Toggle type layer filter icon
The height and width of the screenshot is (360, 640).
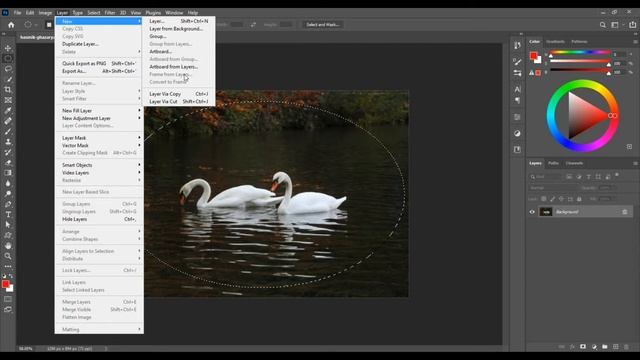coord(589,177)
